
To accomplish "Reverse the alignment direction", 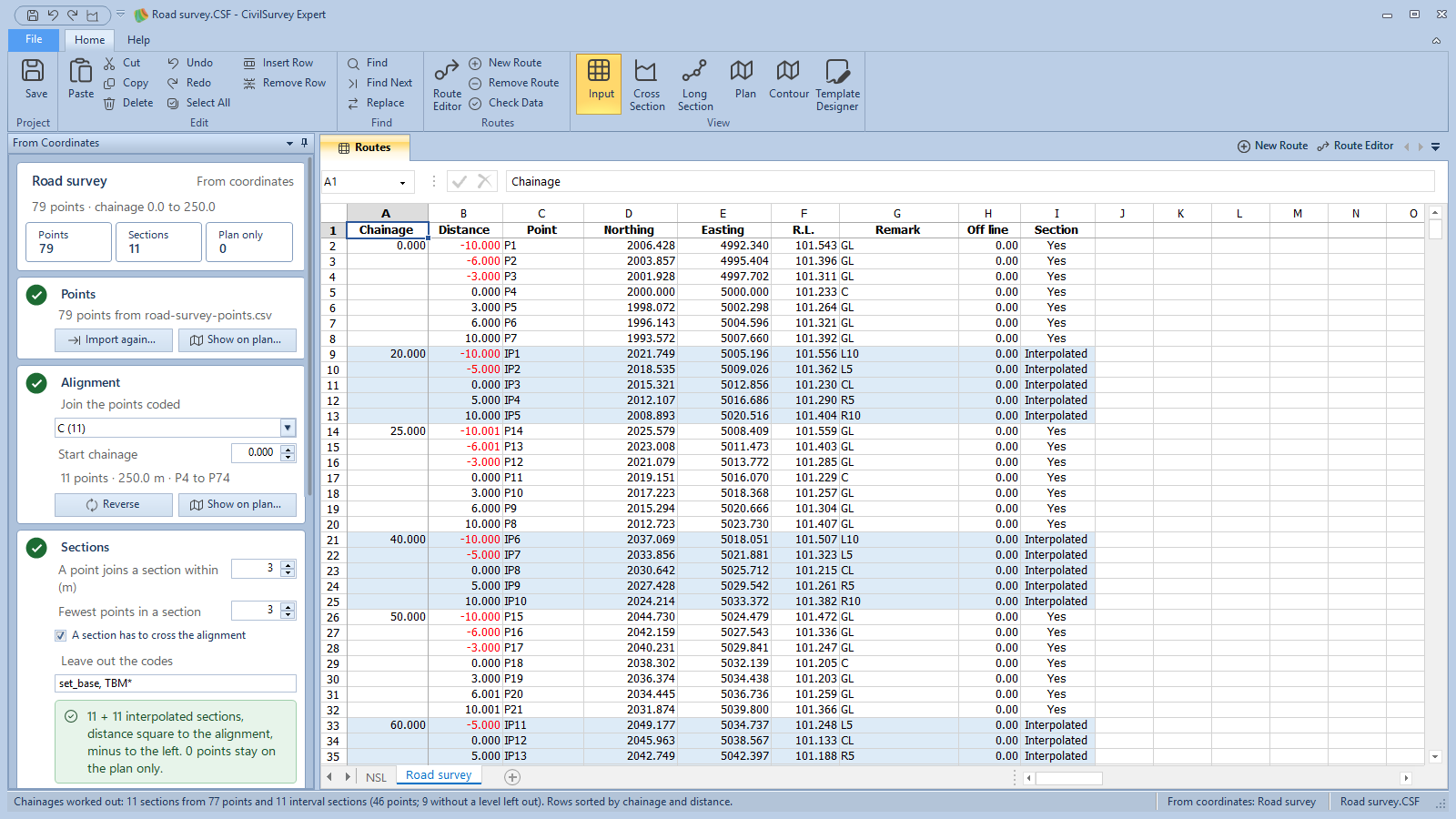I will [114, 504].
